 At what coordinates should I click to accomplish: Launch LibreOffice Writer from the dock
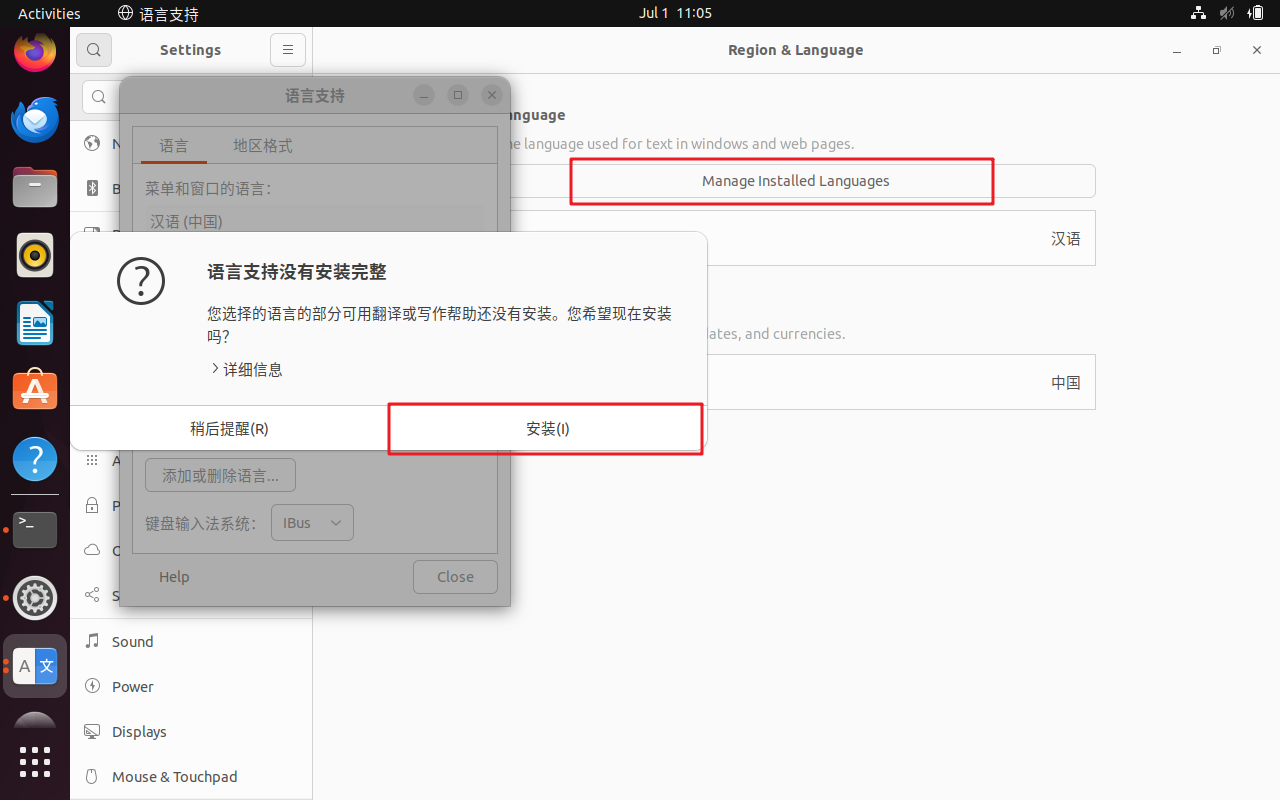coord(35,323)
